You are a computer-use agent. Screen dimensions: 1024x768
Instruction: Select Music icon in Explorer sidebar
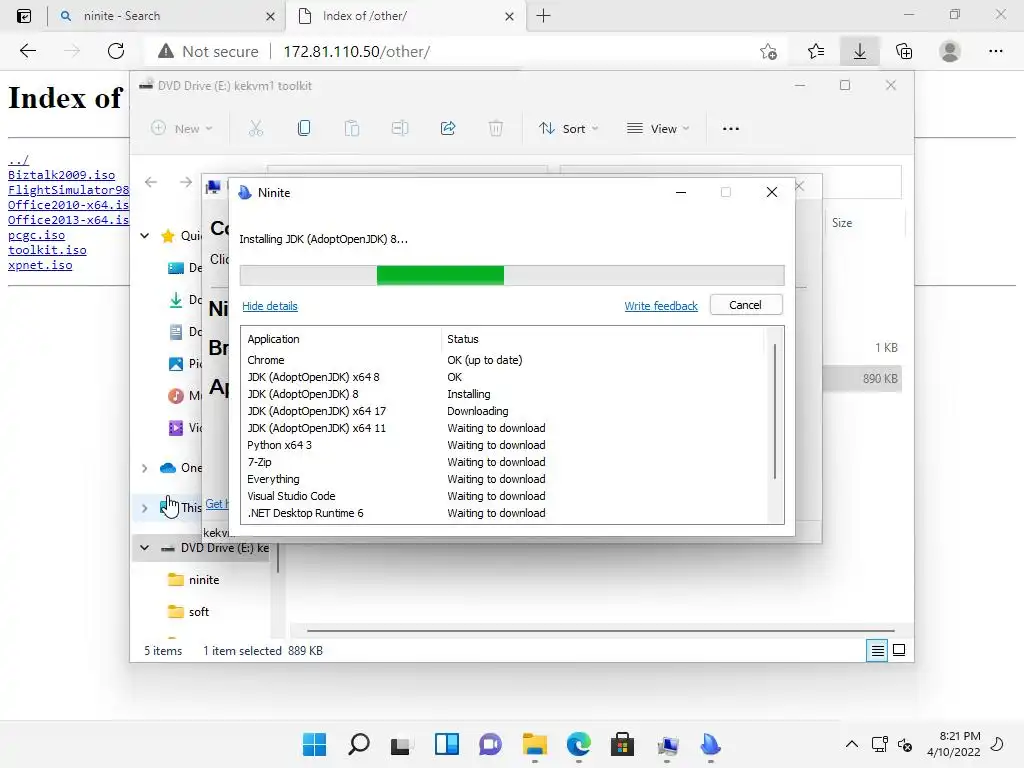176,396
